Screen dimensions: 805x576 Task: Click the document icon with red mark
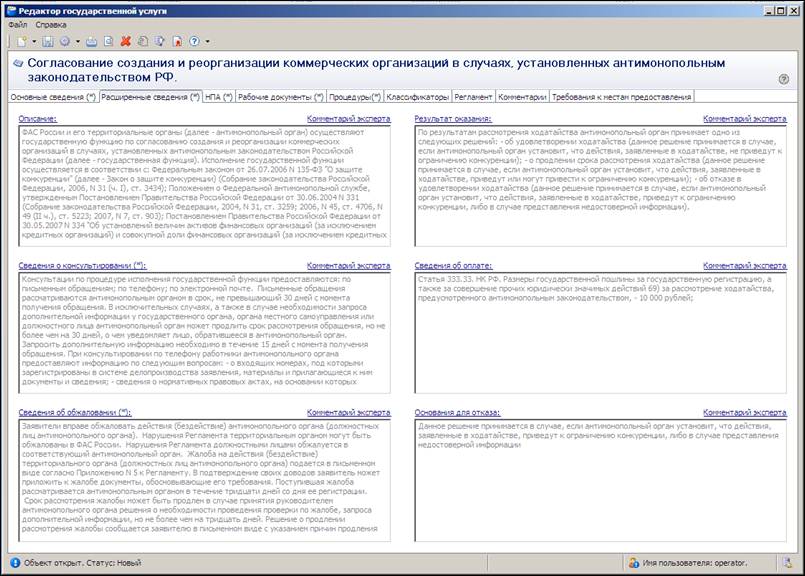coord(177,42)
